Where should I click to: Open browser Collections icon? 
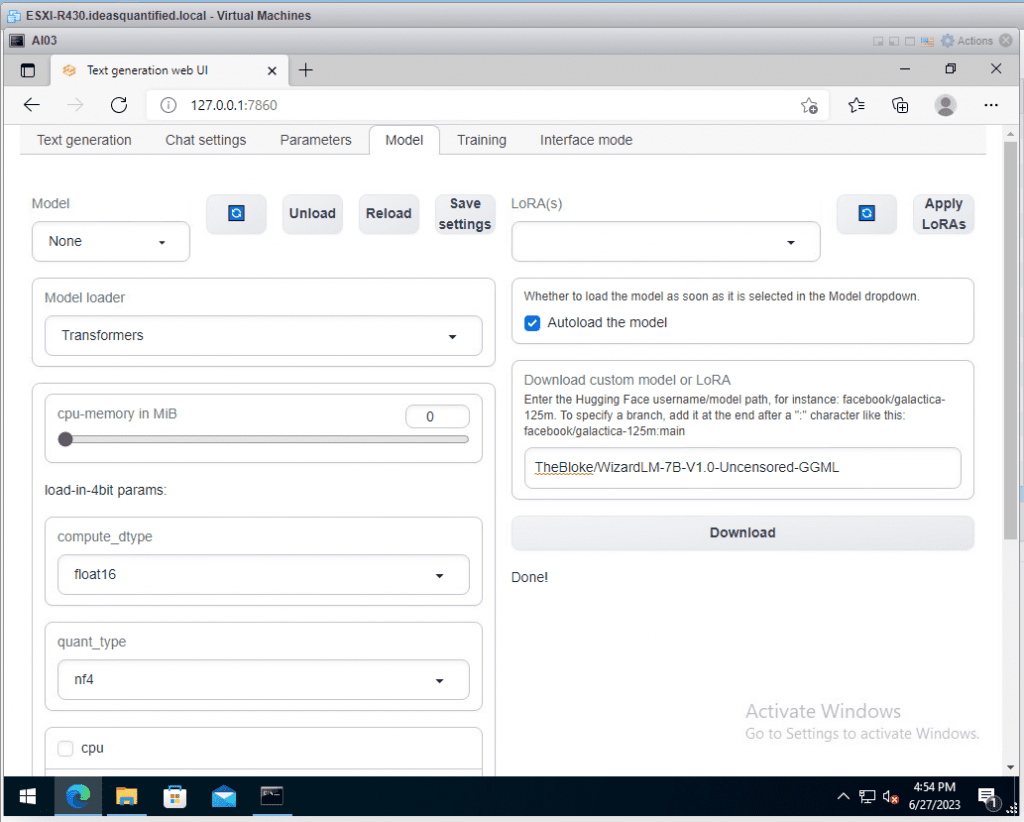click(x=900, y=105)
